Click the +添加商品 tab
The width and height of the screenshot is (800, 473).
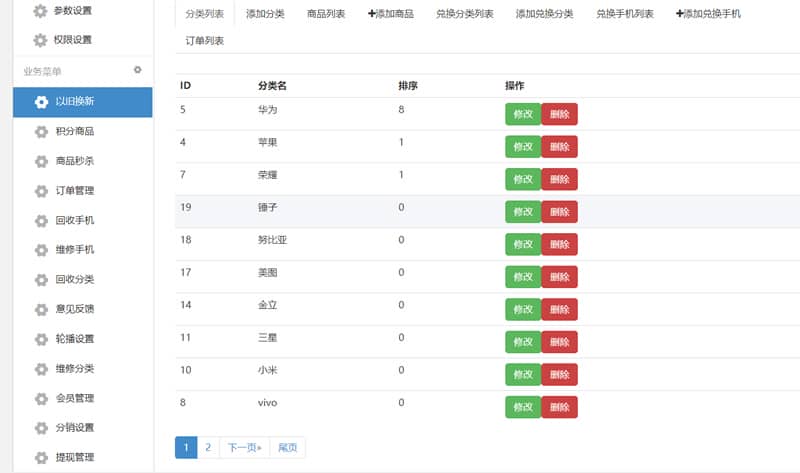391,14
